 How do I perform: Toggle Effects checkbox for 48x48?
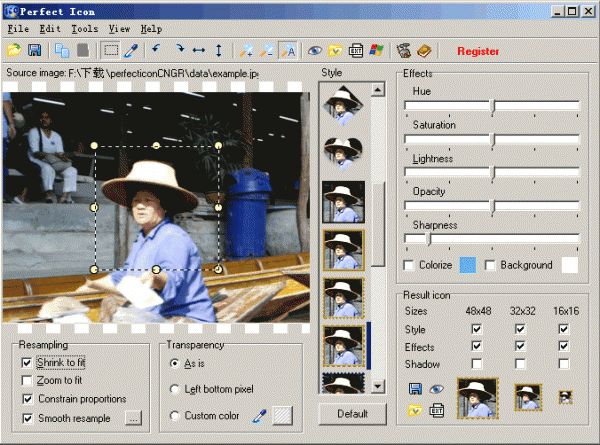click(x=477, y=346)
